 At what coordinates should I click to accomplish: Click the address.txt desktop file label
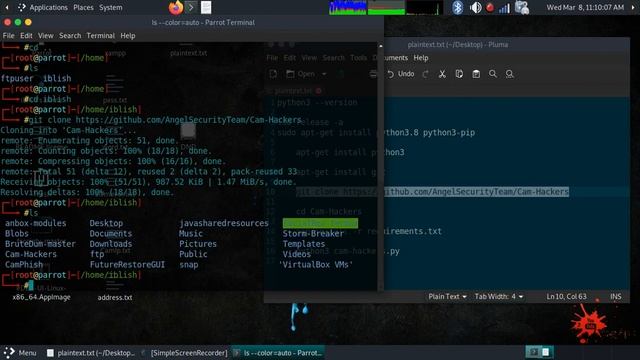115,298
